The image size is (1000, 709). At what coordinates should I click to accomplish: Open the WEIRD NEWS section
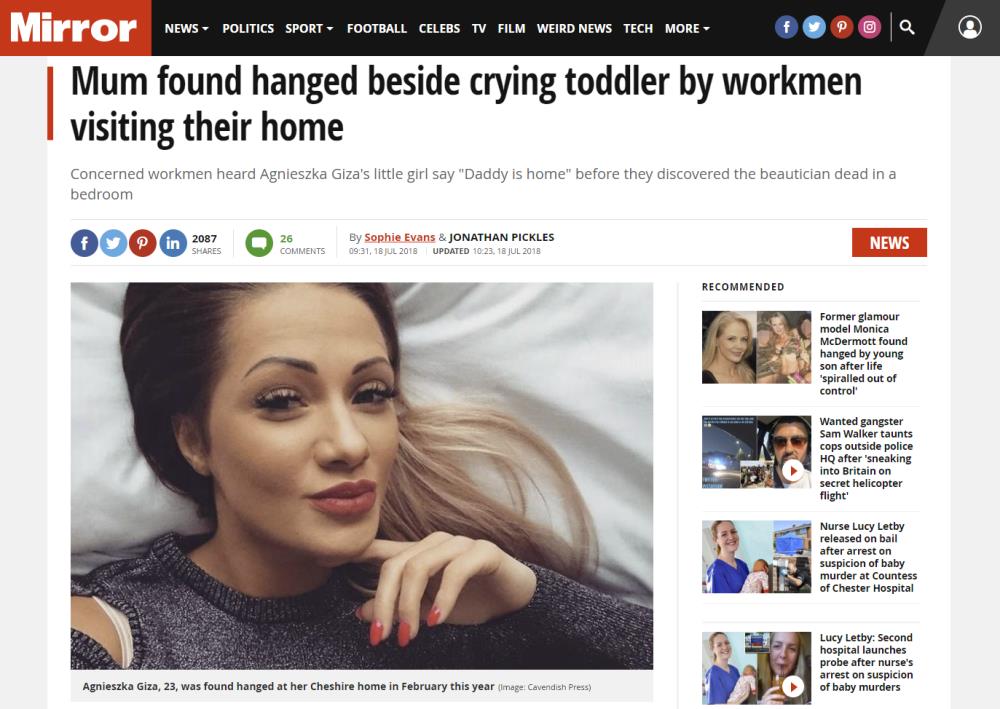(574, 29)
